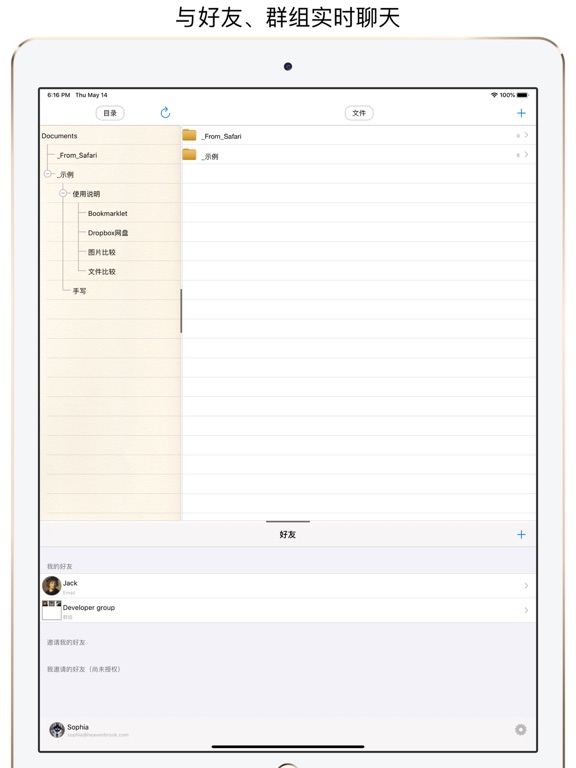Open the _From_Safari folder icon in file list

189,135
